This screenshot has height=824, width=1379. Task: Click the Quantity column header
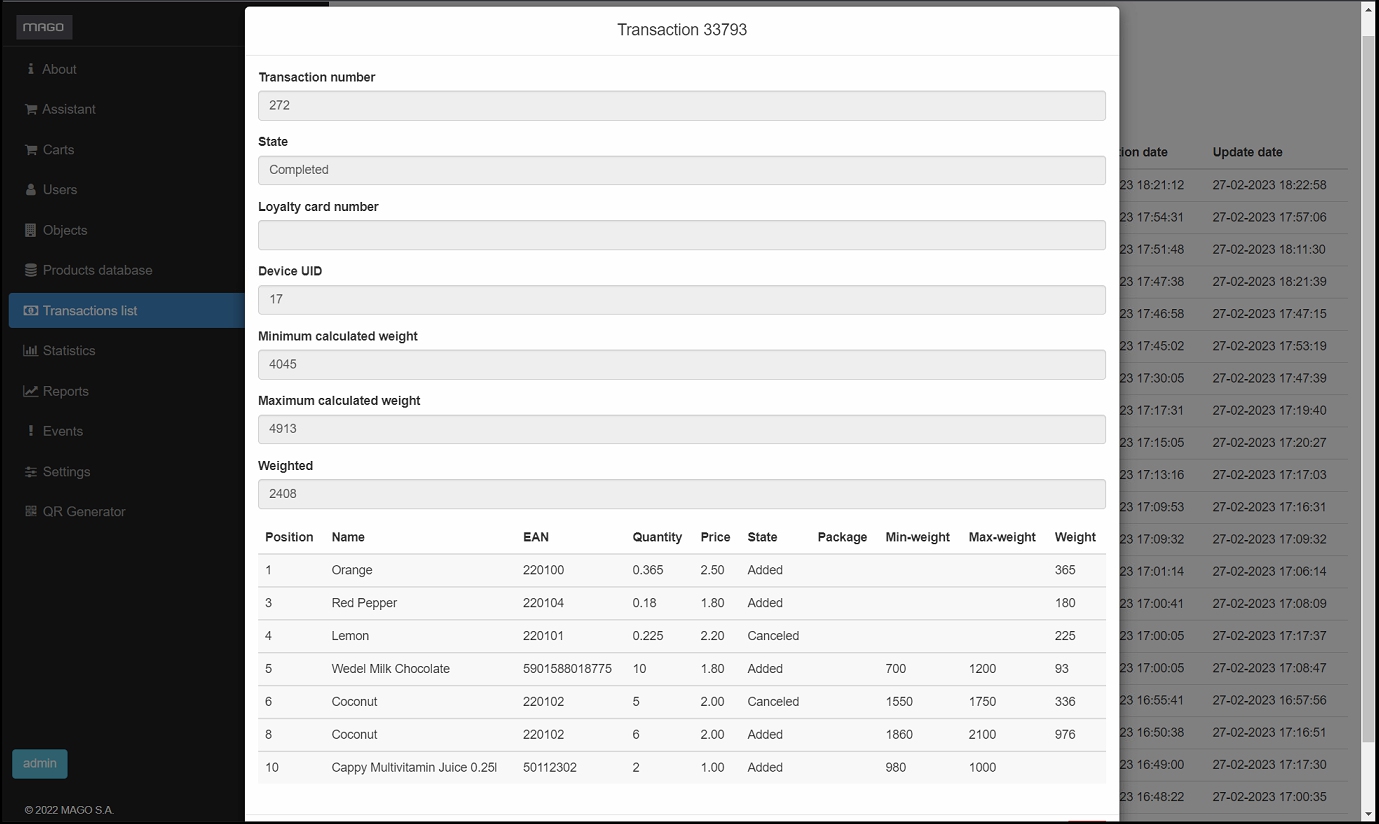pos(657,537)
